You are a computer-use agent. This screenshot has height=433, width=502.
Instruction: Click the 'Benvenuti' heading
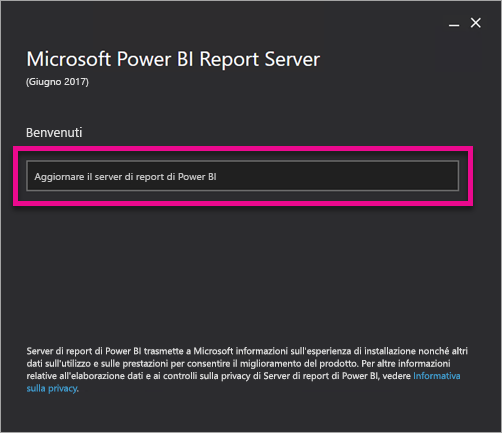(x=54, y=133)
